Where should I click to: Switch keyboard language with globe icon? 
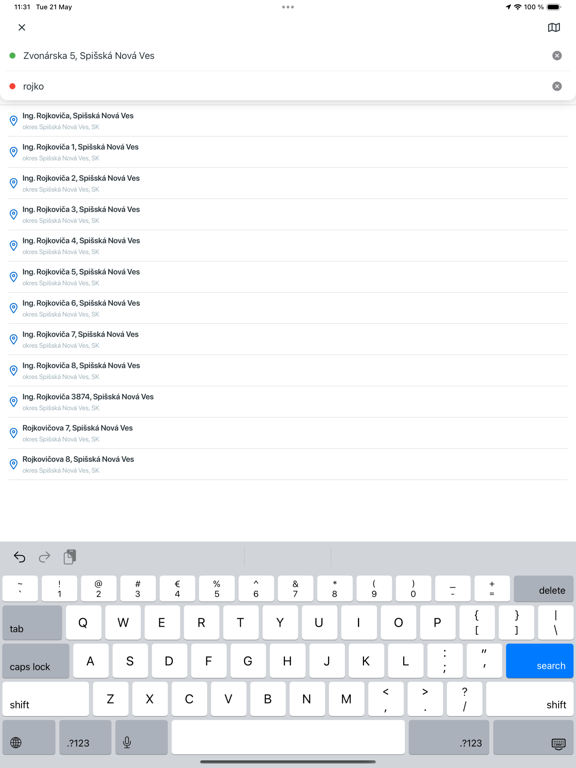28,737
